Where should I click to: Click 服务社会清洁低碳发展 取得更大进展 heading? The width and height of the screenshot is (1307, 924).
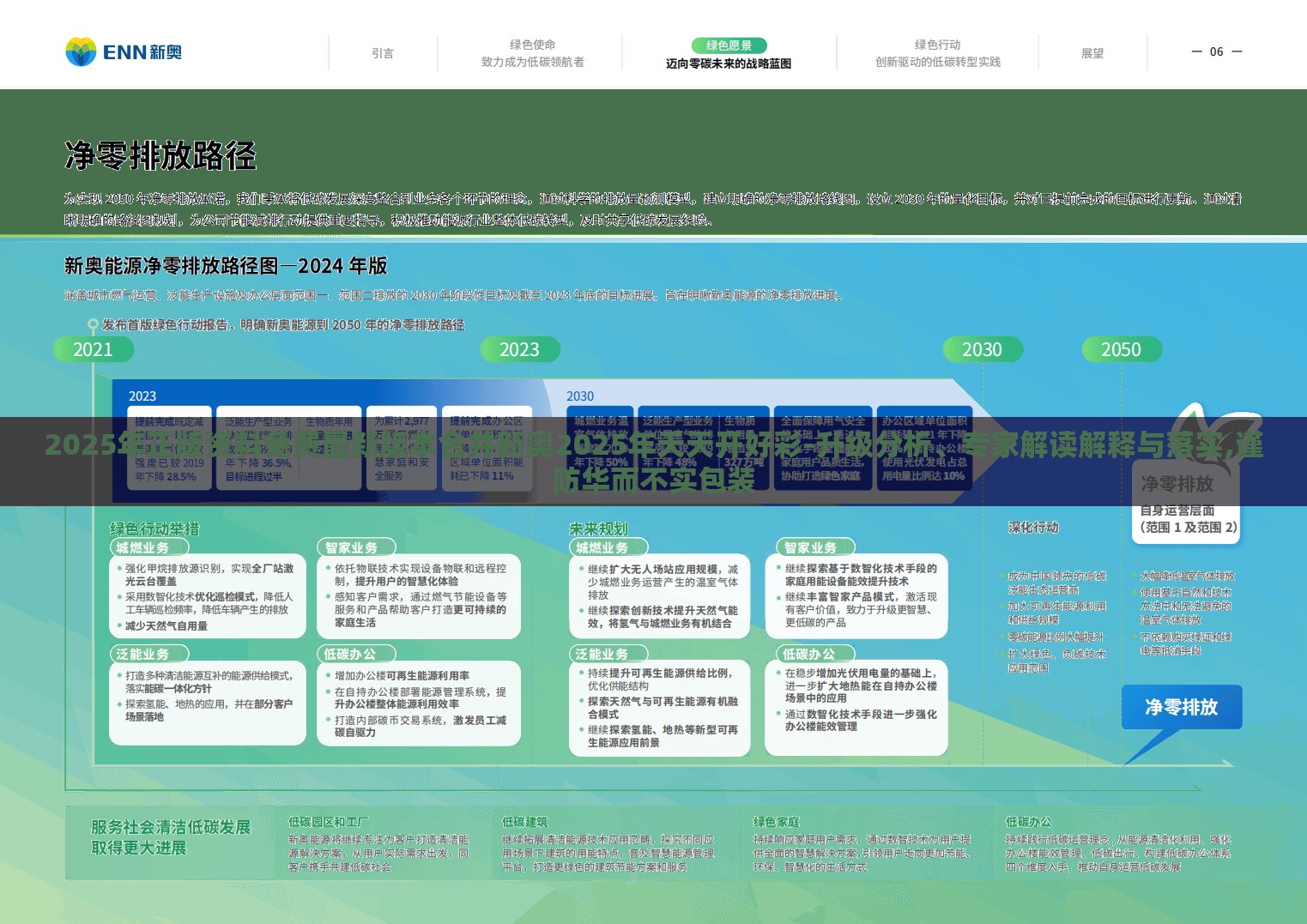(171, 837)
